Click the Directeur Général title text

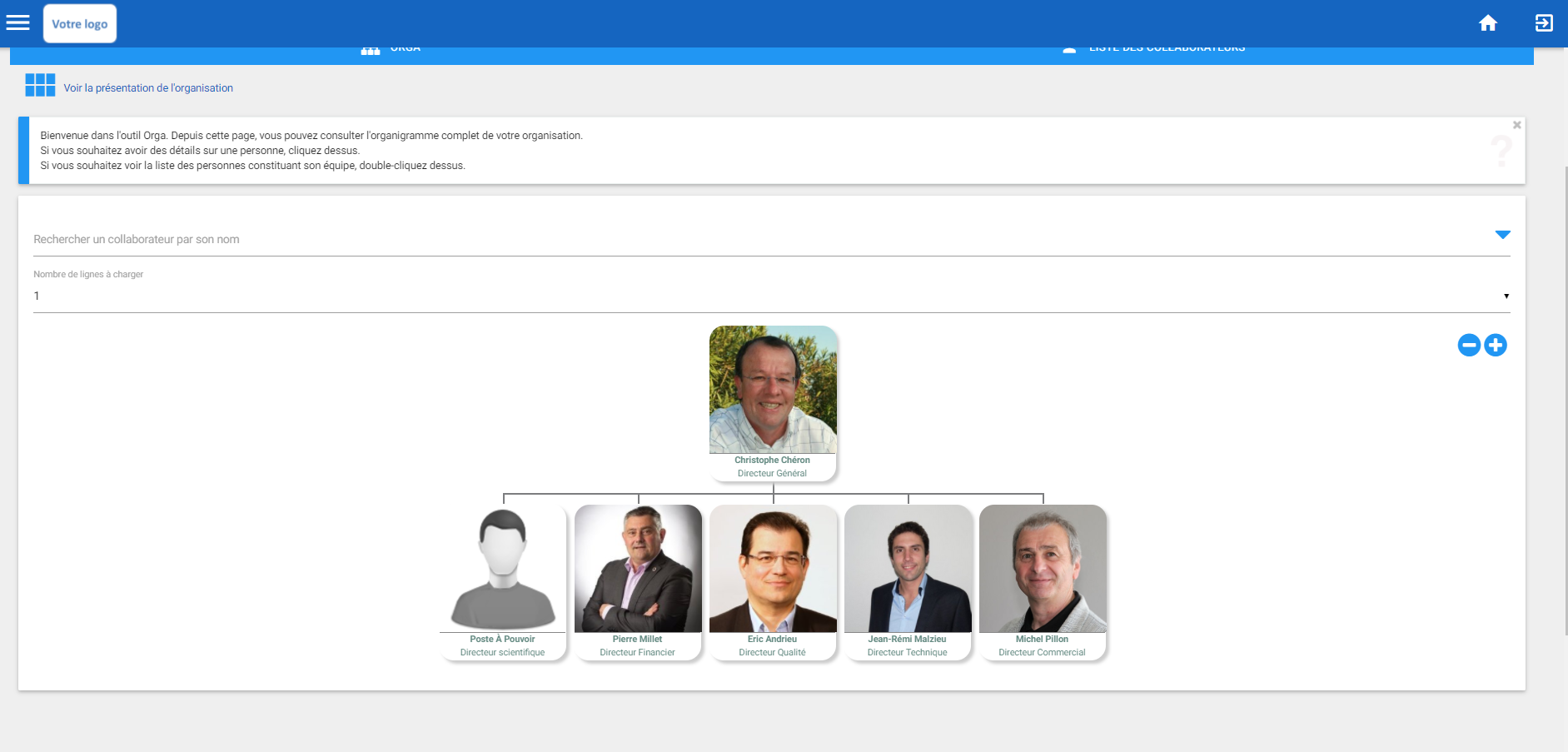(772, 474)
